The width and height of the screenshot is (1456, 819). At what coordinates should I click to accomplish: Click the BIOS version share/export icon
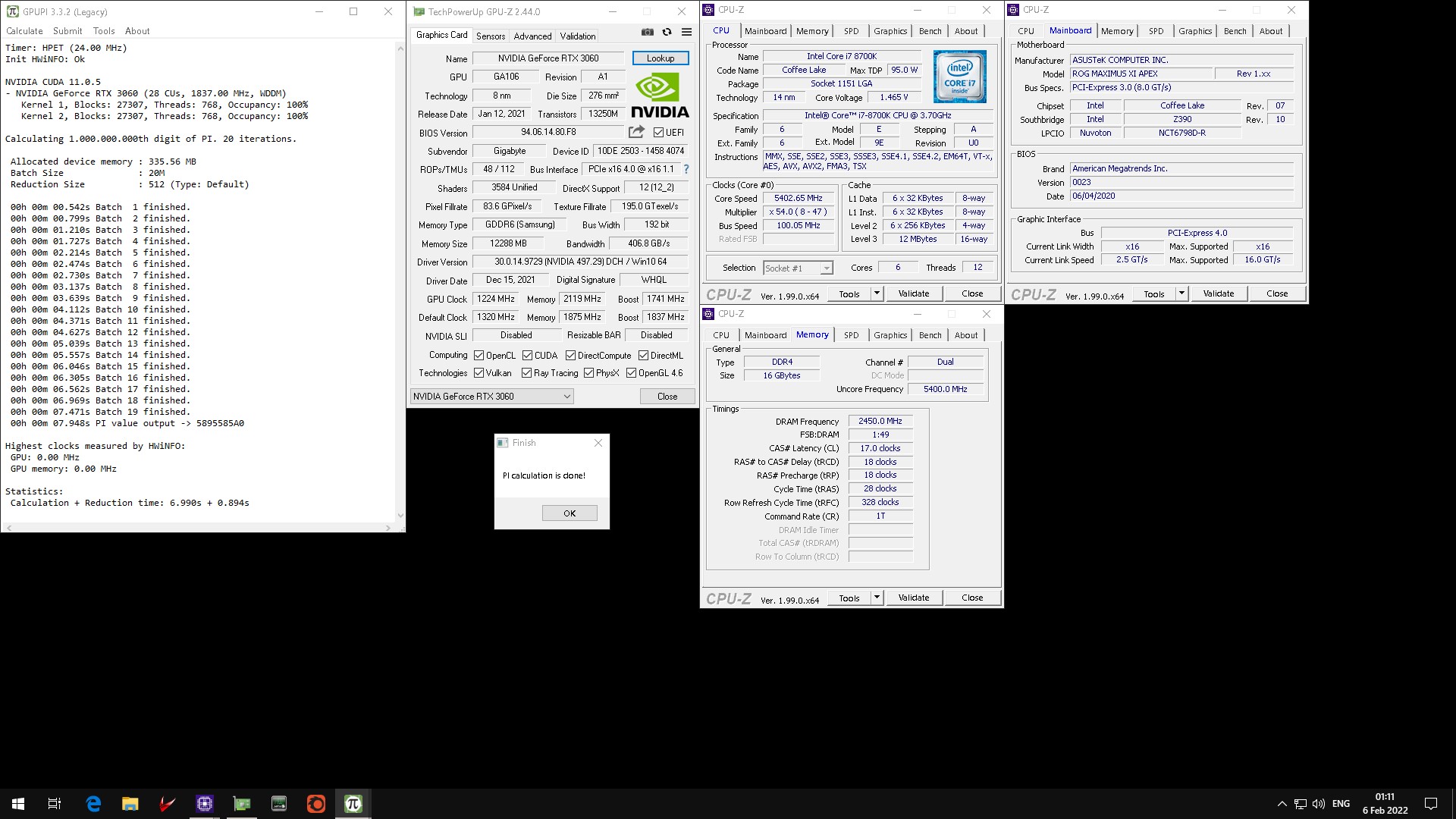[x=636, y=132]
